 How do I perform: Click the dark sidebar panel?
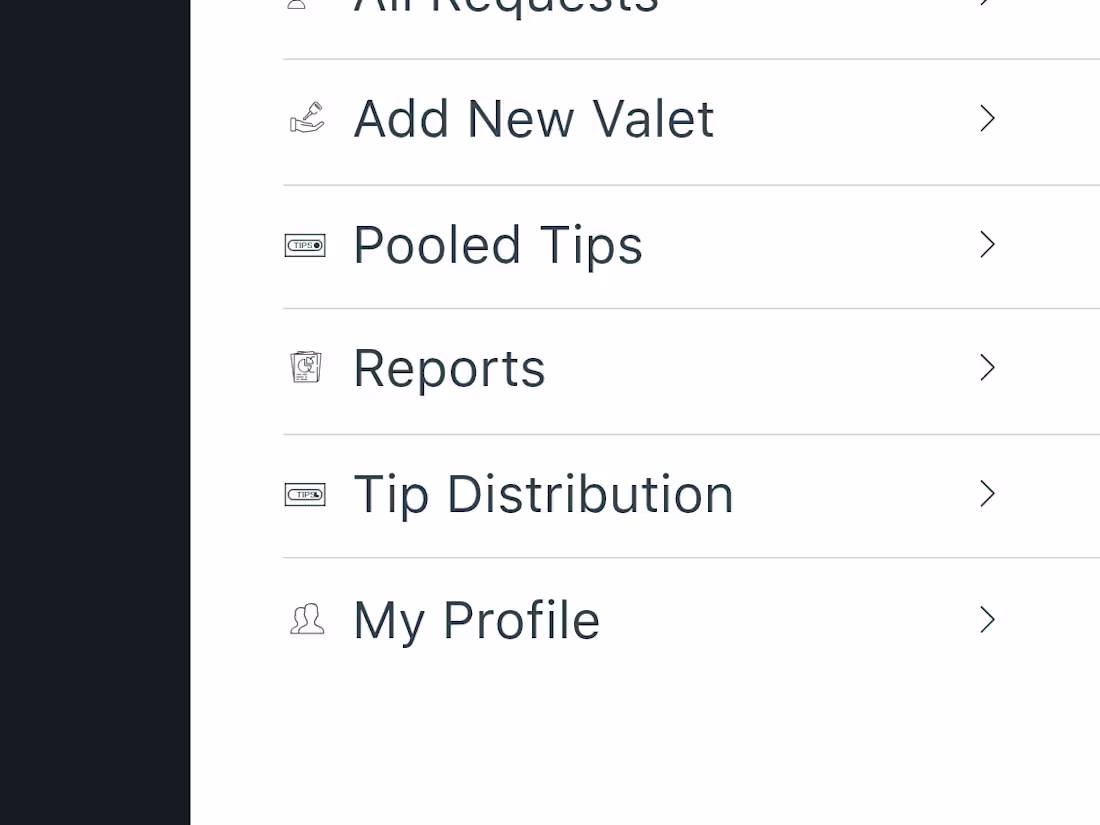click(x=95, y=412)
